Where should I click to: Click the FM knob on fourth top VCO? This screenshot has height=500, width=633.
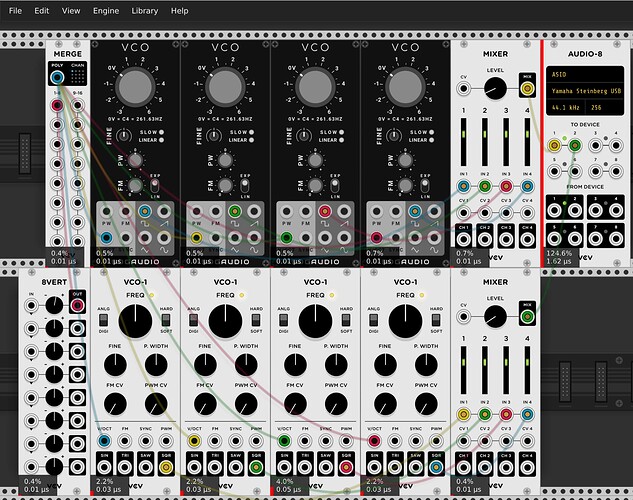[406, 186]
